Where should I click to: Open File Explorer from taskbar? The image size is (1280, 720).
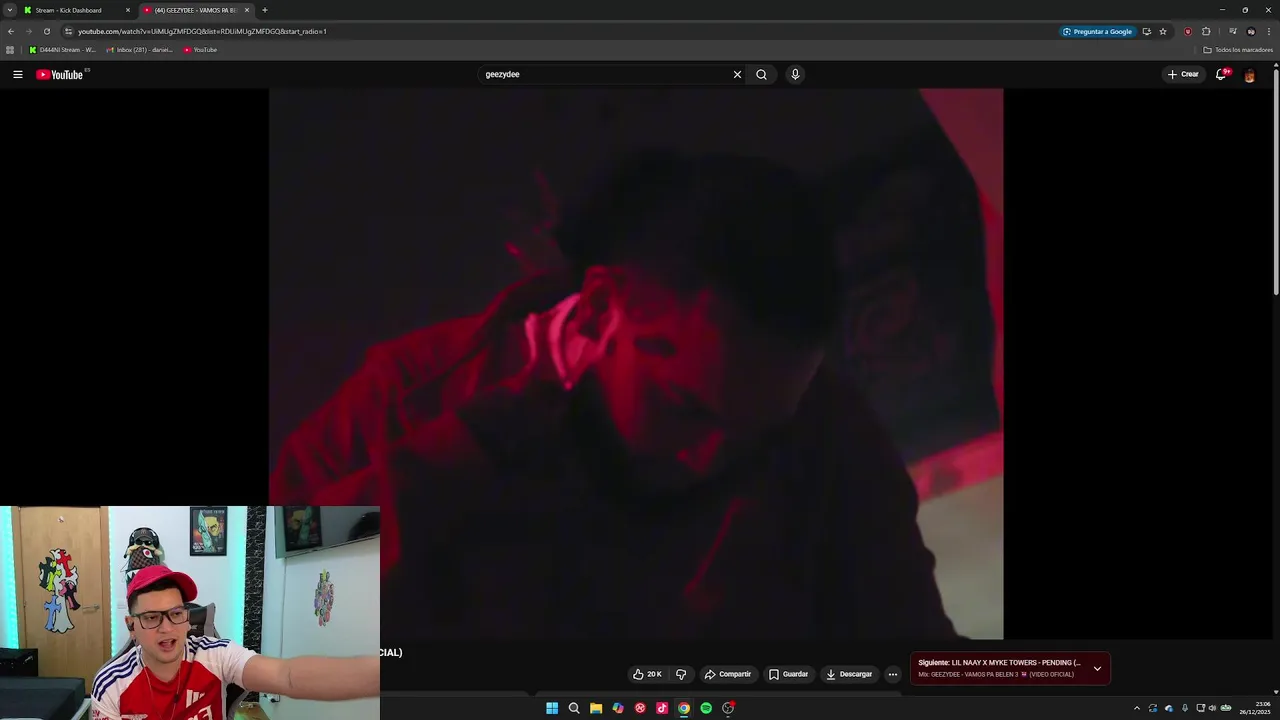pos(596,708)
